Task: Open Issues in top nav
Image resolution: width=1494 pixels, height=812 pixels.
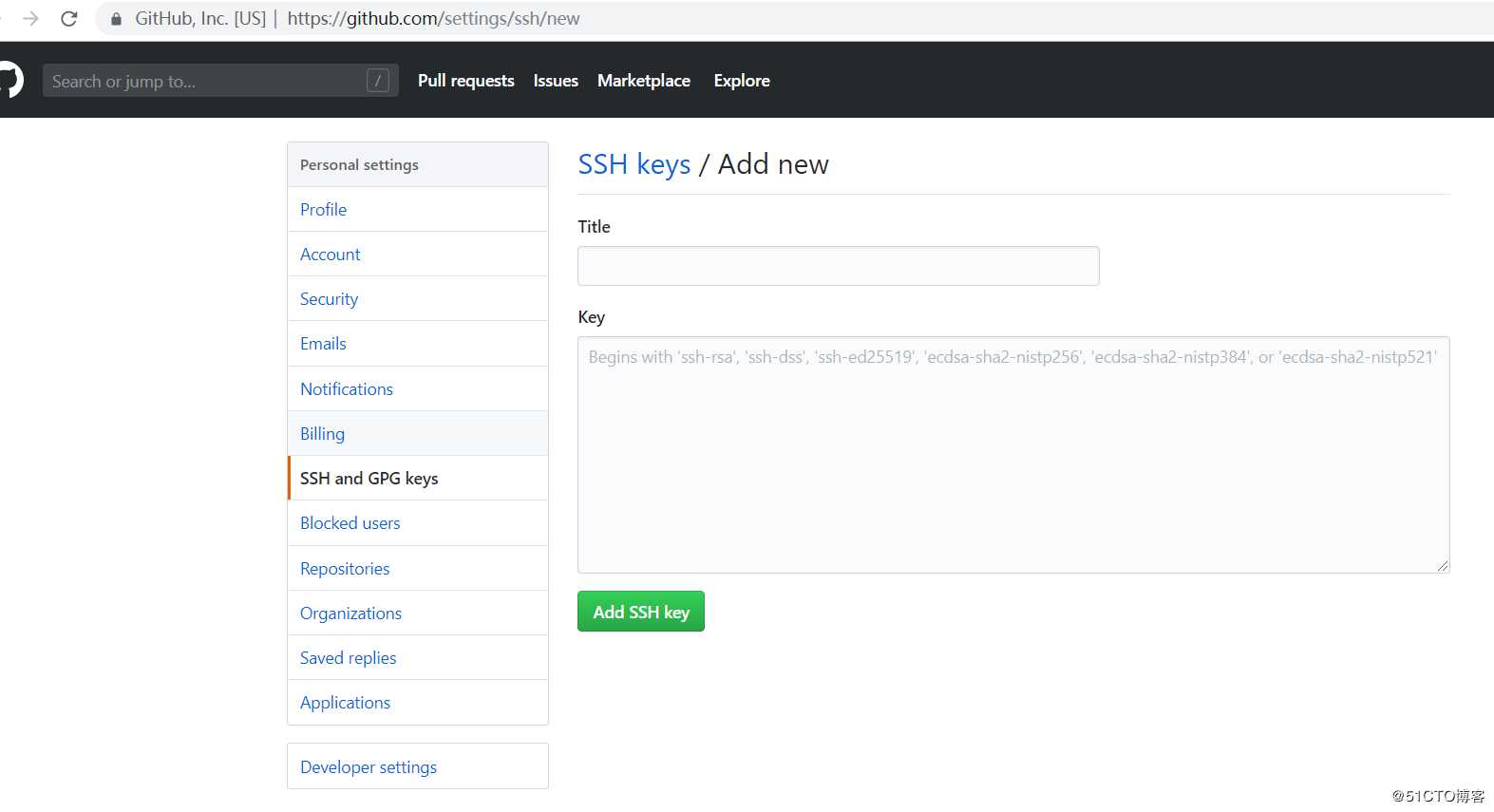Action: click(556, 81)
